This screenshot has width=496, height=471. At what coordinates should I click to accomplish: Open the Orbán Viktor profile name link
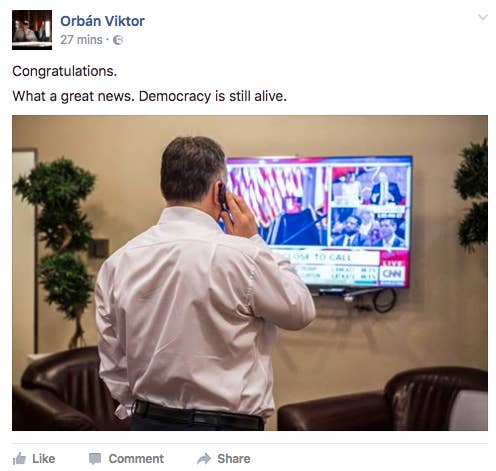[x=102, y=21]
